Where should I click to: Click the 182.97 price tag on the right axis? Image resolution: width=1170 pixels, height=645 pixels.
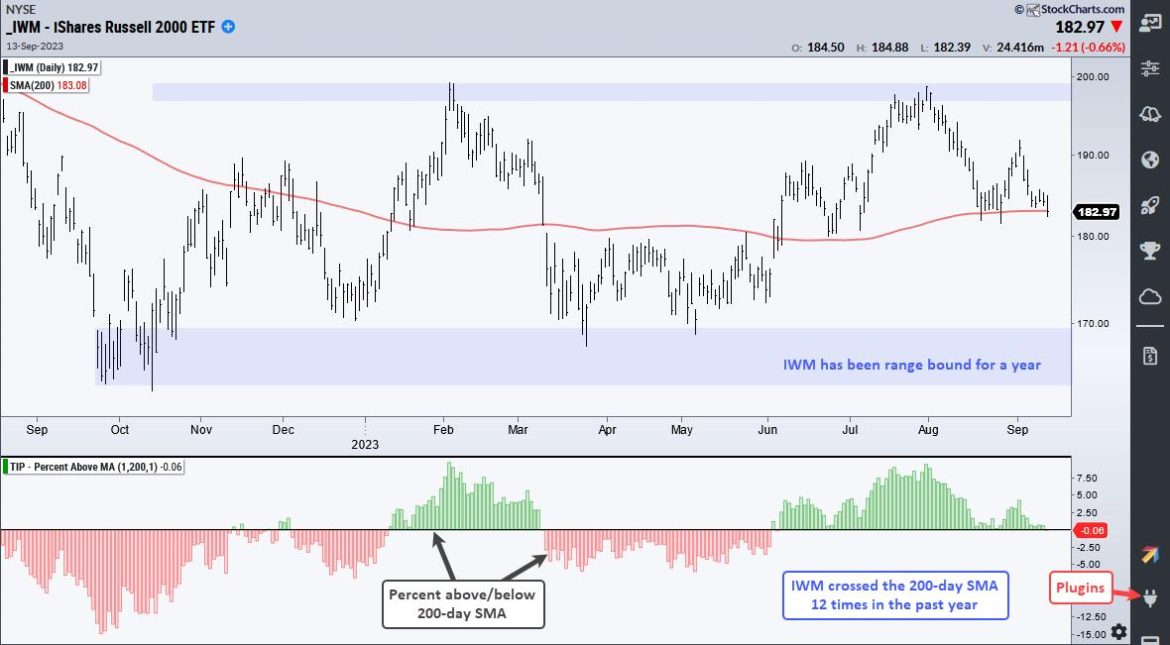[x=1097, y=212]
